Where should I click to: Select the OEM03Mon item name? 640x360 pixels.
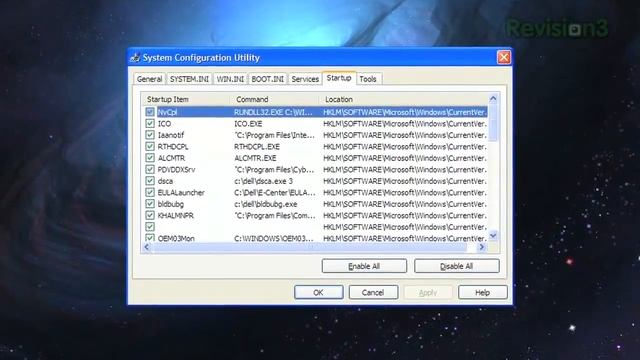tap(176, 238)
